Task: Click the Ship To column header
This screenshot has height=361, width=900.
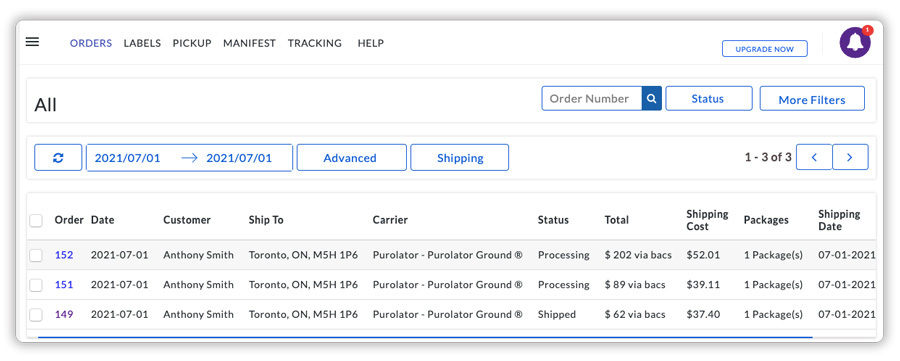Action: 266,220
